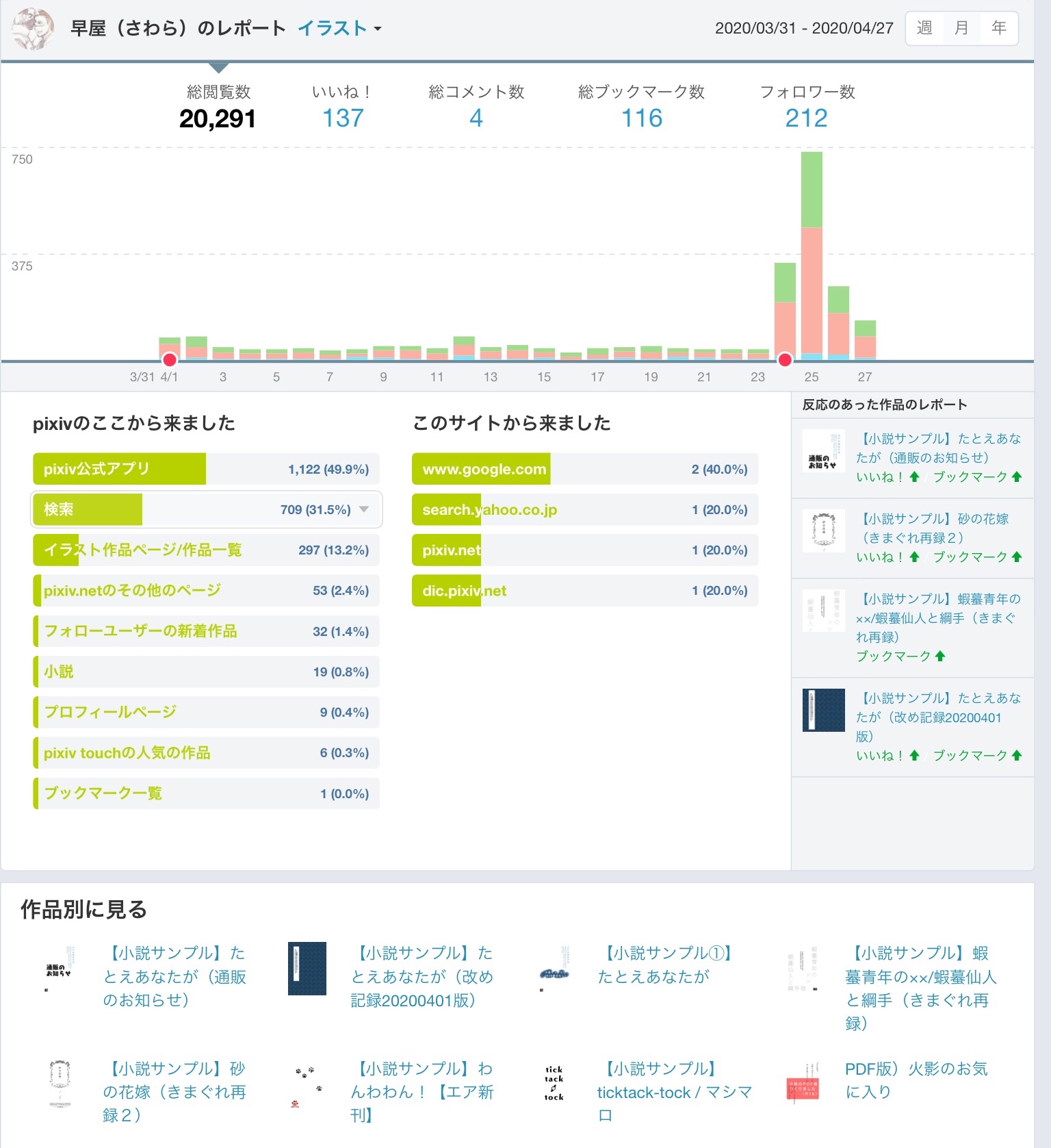The image size is (1051, 1148).
Task: Open the tick tack tock work thumbnail
Action: click(554, 1083)
